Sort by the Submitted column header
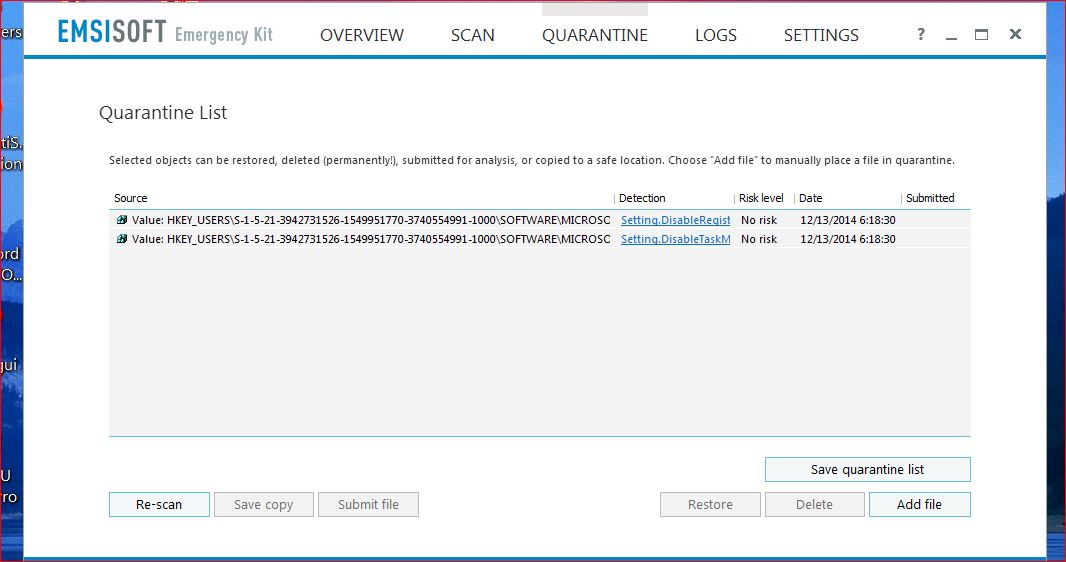Screen dimensions: 1066x562 tap(930, 198)
